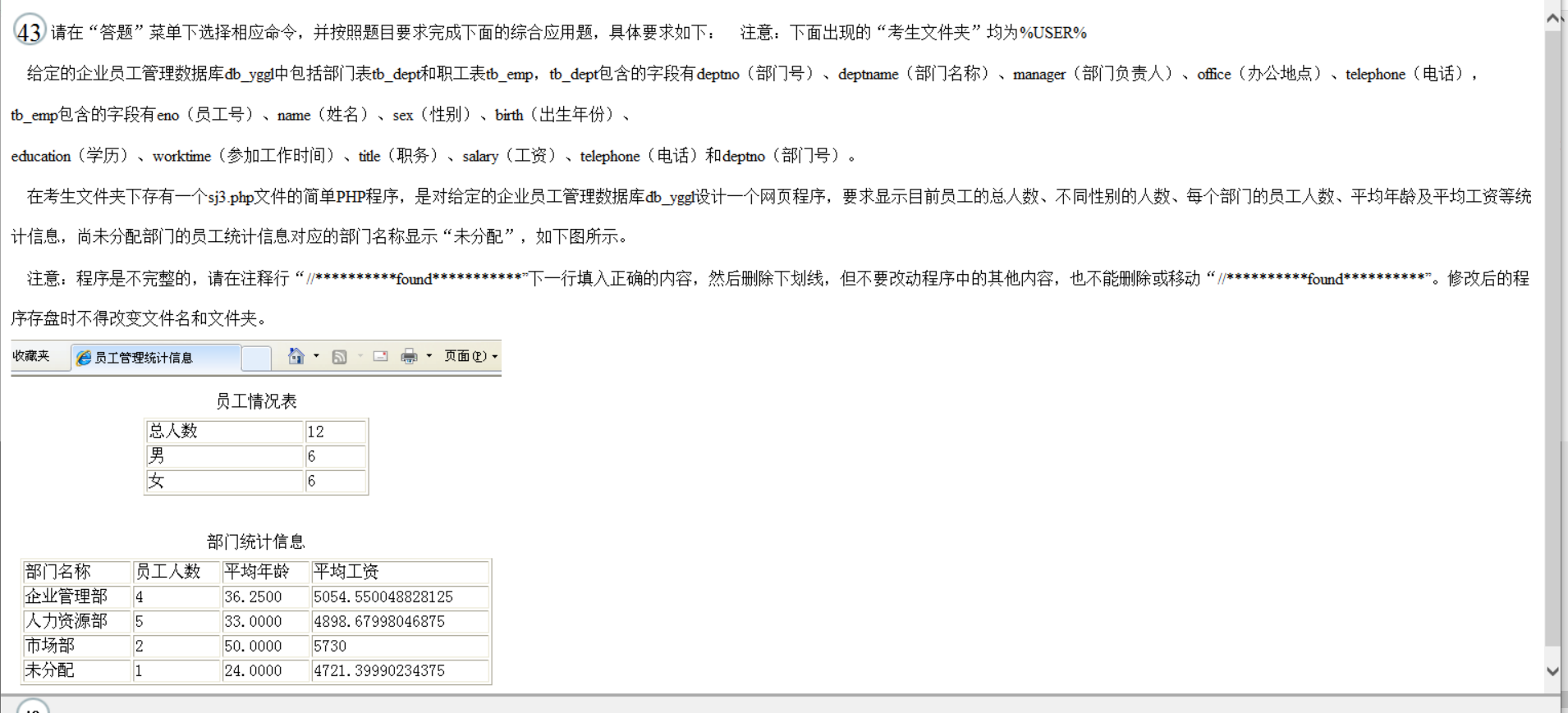This screenshot has width=1568, height=713.
Task: Click the 员工情况表 heading
Action: coord(256,401)
